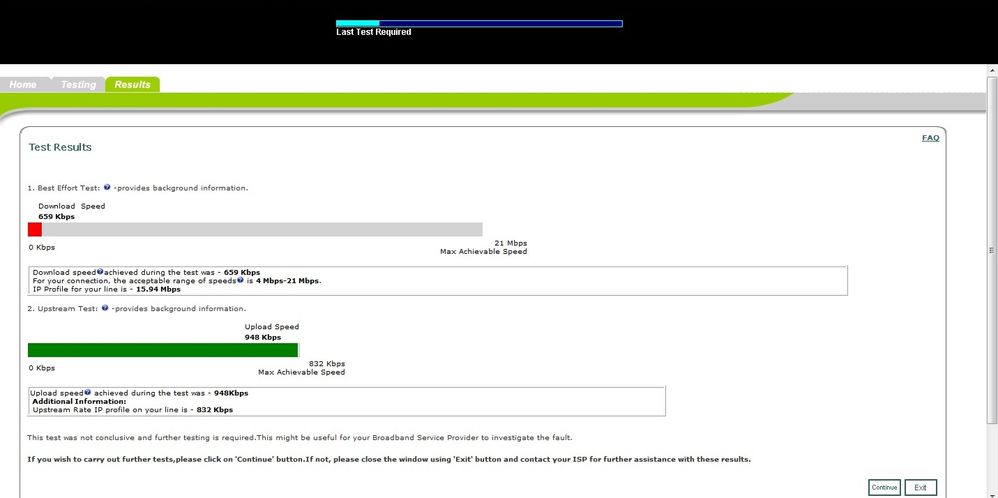
Task: Select the Results tab
Action: click(132, 84)
